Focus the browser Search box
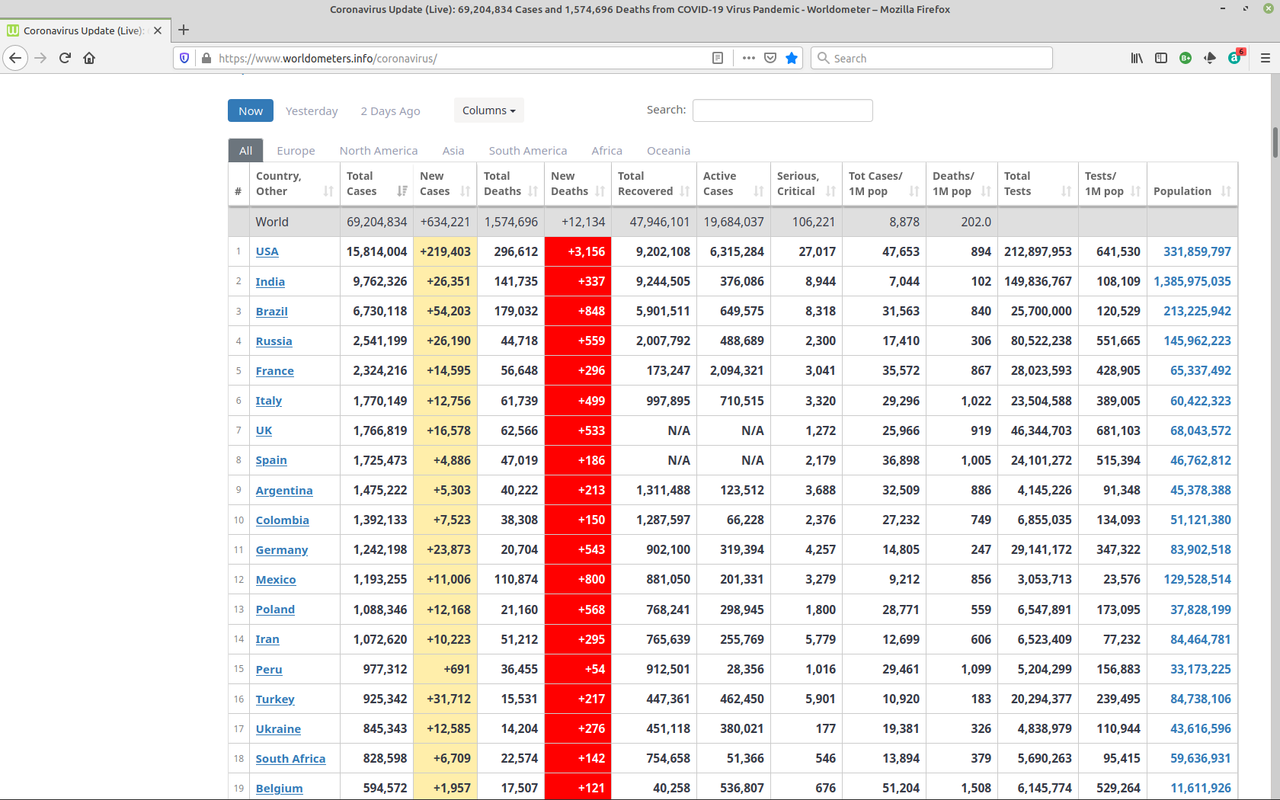The height and width of the screenshot is (800, 1280). [931, 58]
